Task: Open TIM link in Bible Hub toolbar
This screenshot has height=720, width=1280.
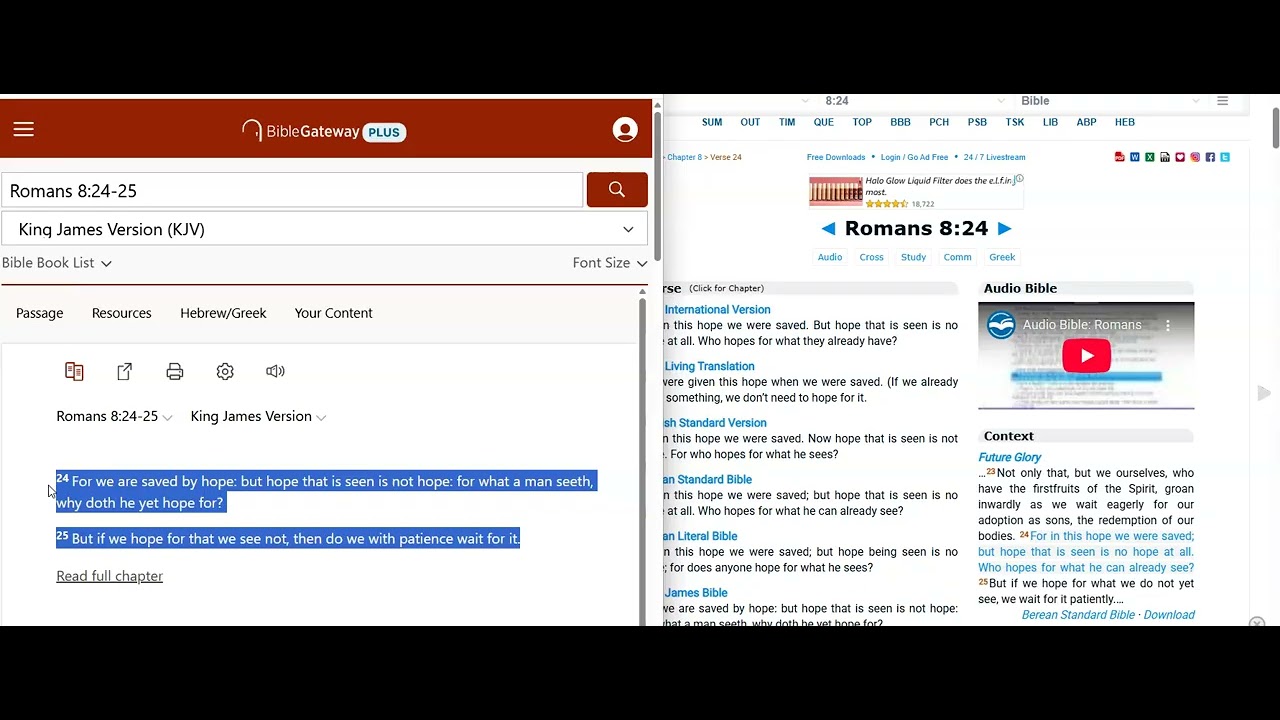Action: point(787,122)
